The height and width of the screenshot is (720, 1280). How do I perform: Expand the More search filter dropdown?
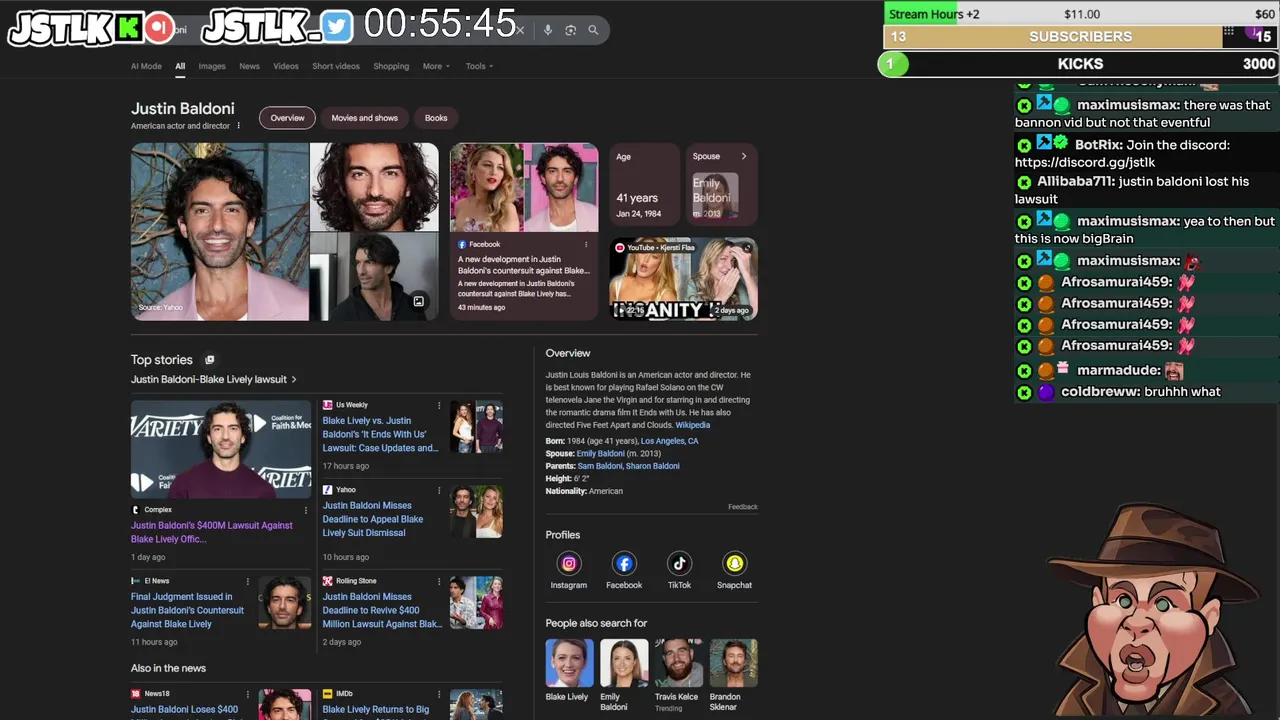436,66
